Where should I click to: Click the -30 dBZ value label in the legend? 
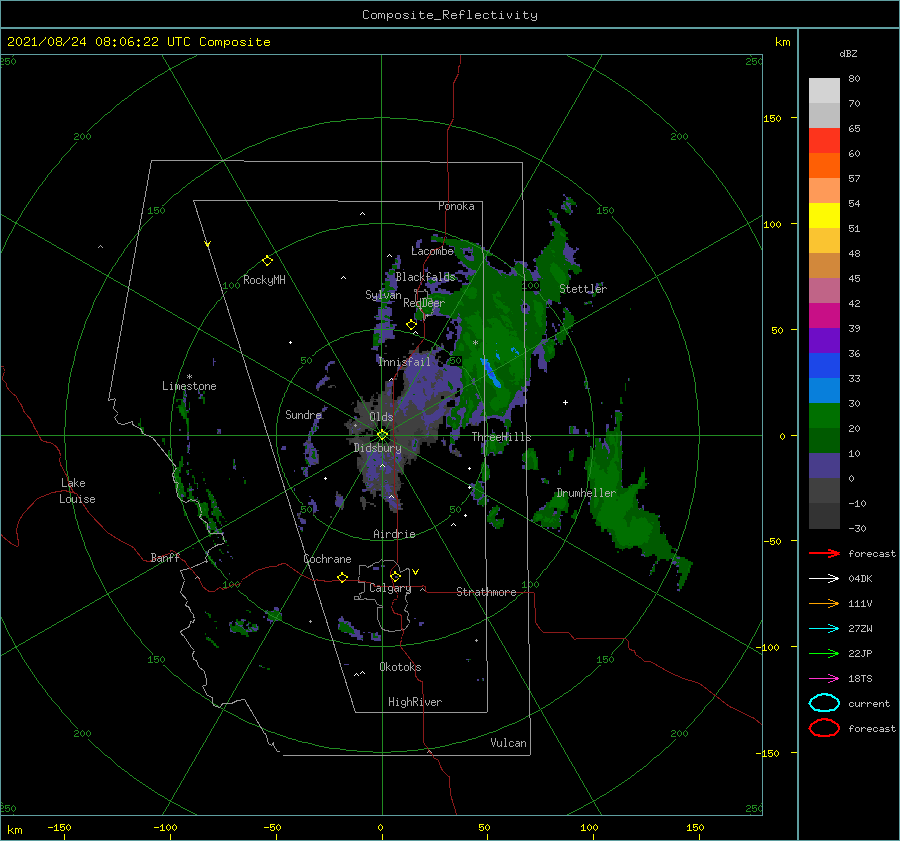coord(857,528)
